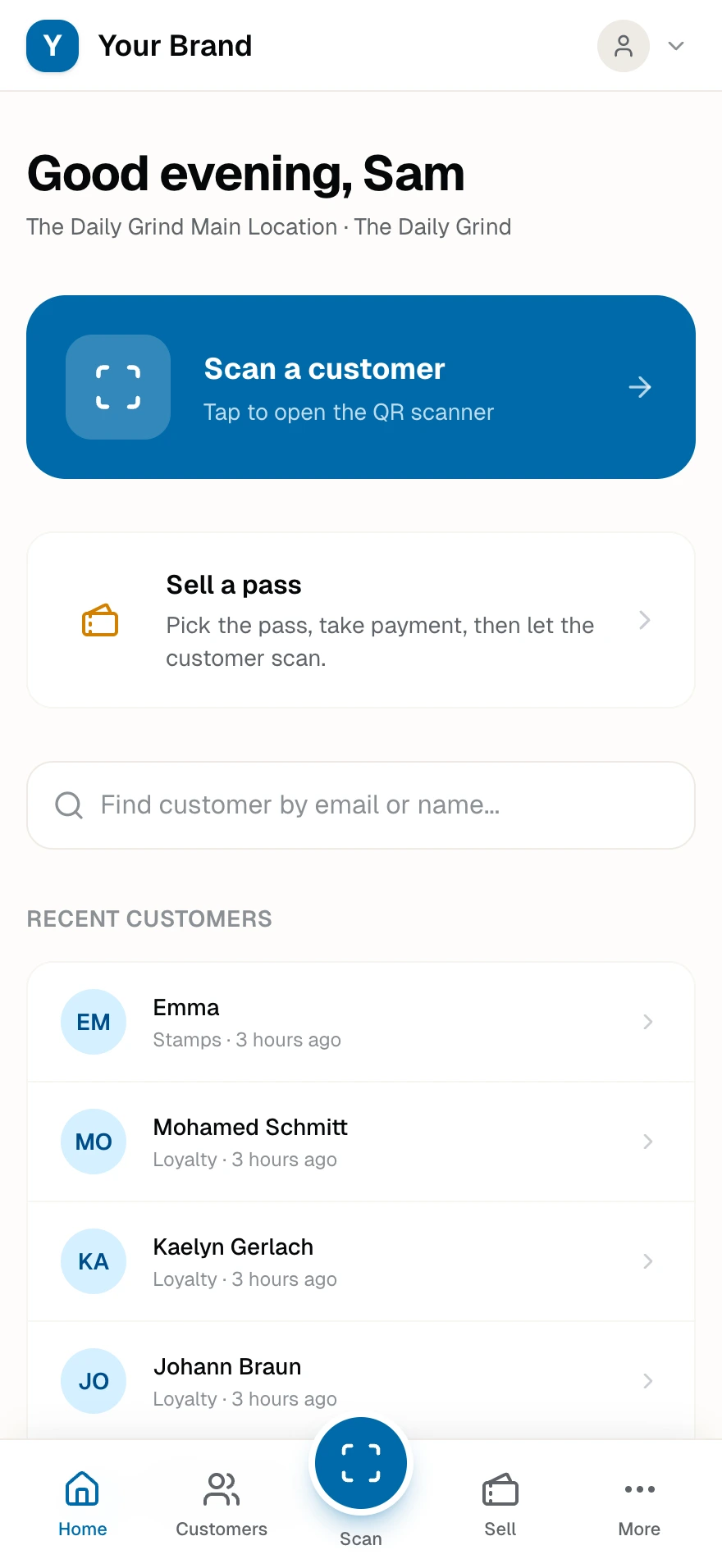Click the Sell a pass title

pyautogui.click(x=234, y=585)
